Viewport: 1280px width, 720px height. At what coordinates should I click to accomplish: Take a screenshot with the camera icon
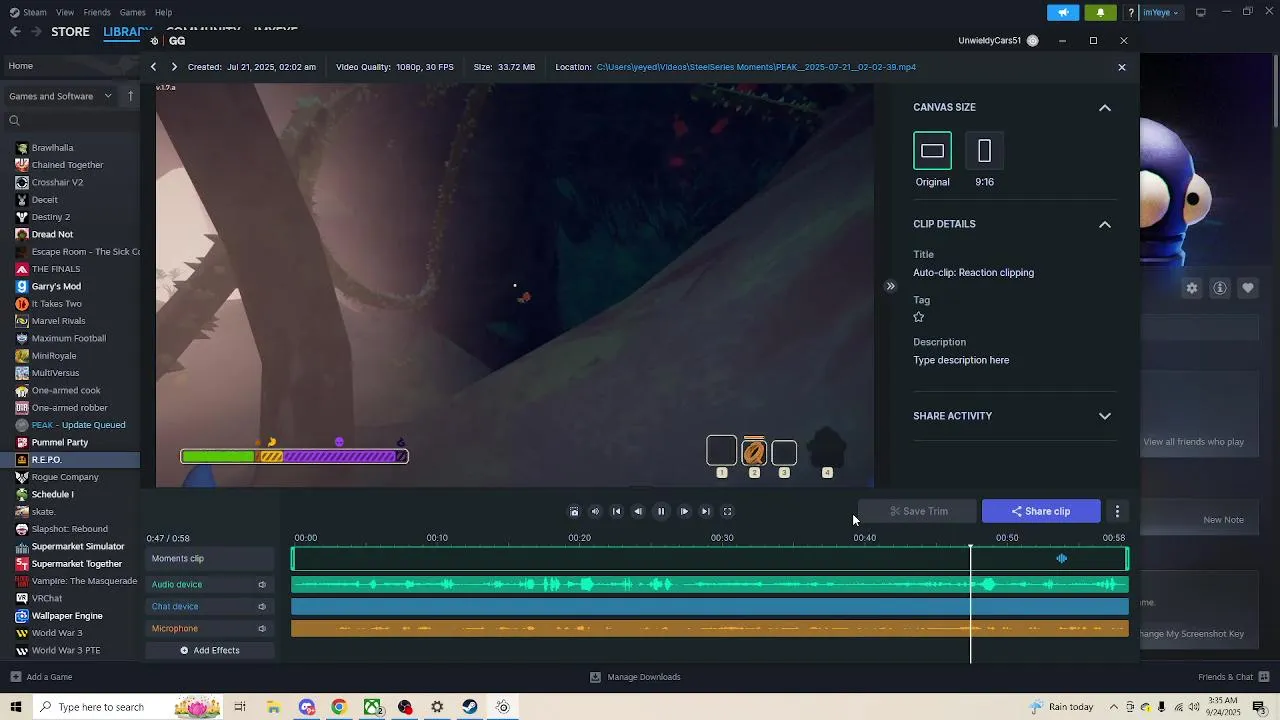point(574,511)
